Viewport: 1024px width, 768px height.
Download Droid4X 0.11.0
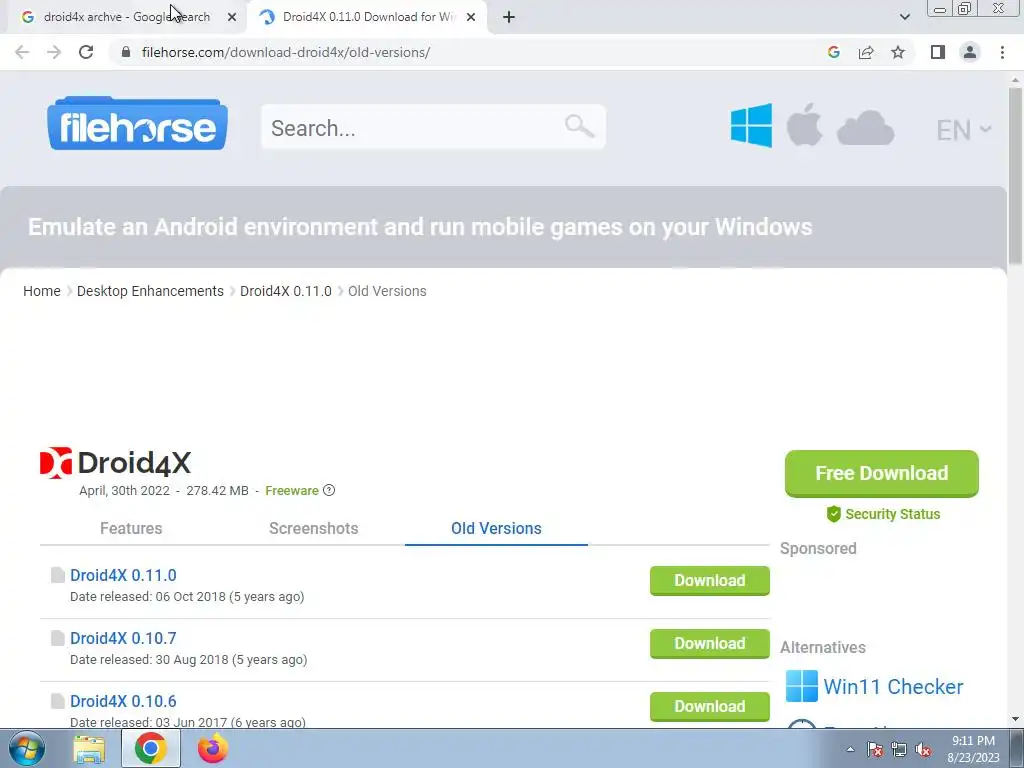click(x=709, y=581)
